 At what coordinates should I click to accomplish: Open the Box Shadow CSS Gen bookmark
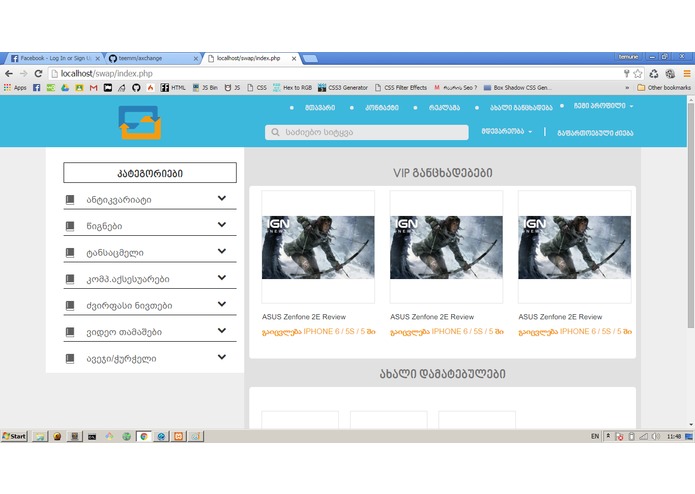[x=517, y=88]
